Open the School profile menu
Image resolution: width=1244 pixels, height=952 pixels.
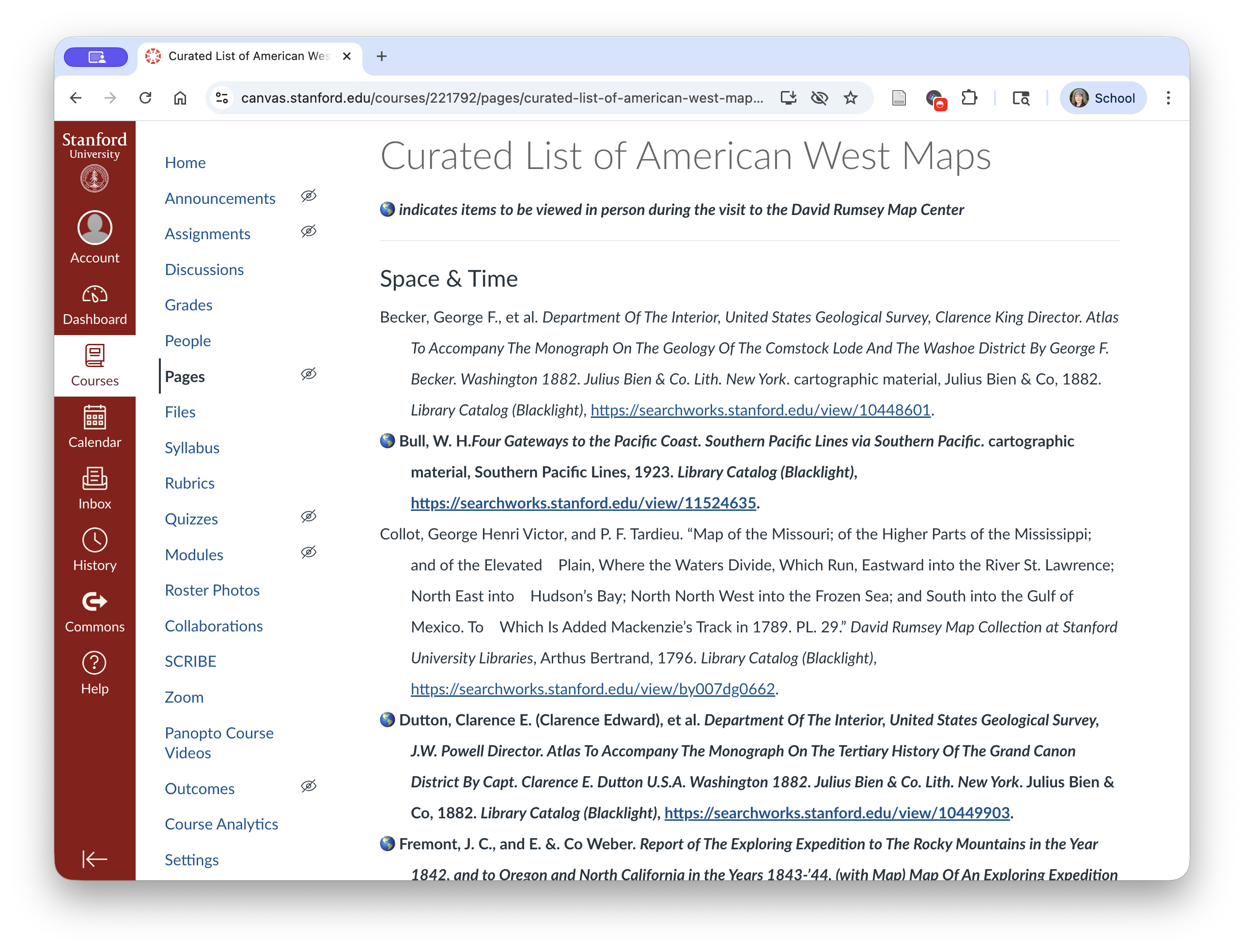tap(1103, 97)
